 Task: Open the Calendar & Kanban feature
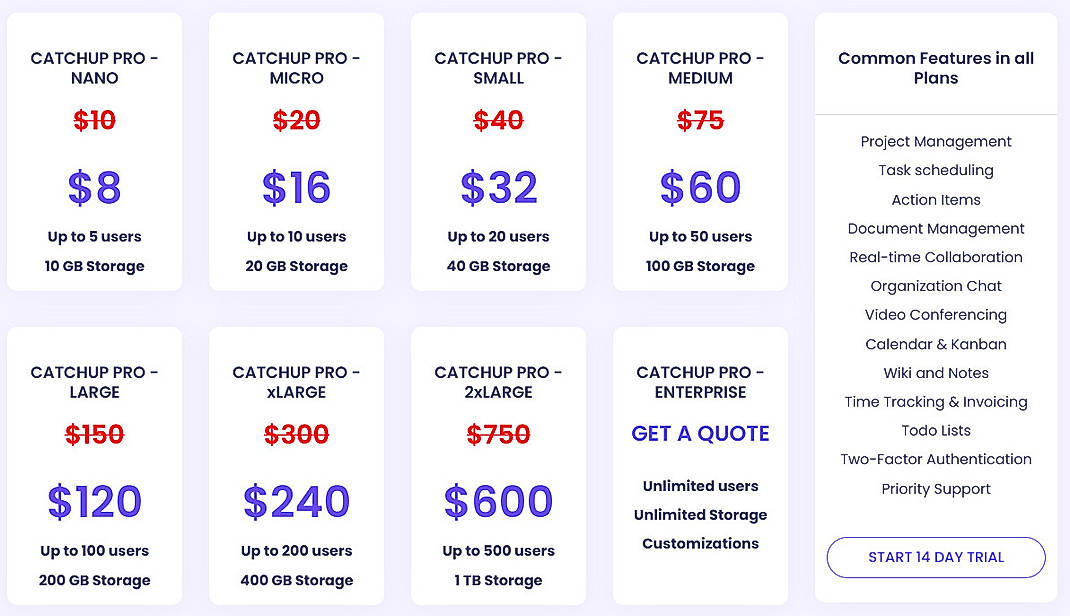coord(935,343)
